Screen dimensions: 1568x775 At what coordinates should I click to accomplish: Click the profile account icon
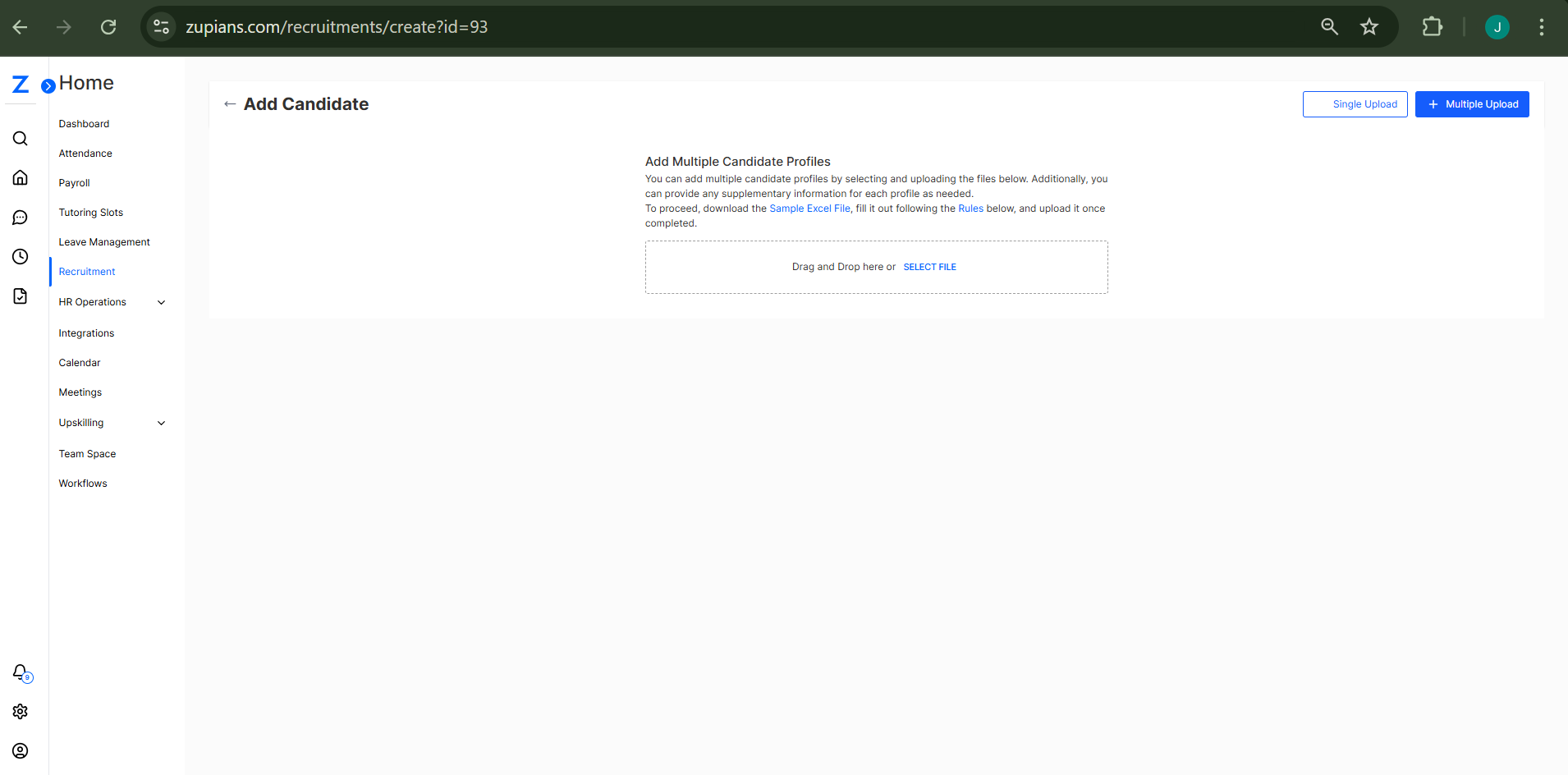pos(21,750)
